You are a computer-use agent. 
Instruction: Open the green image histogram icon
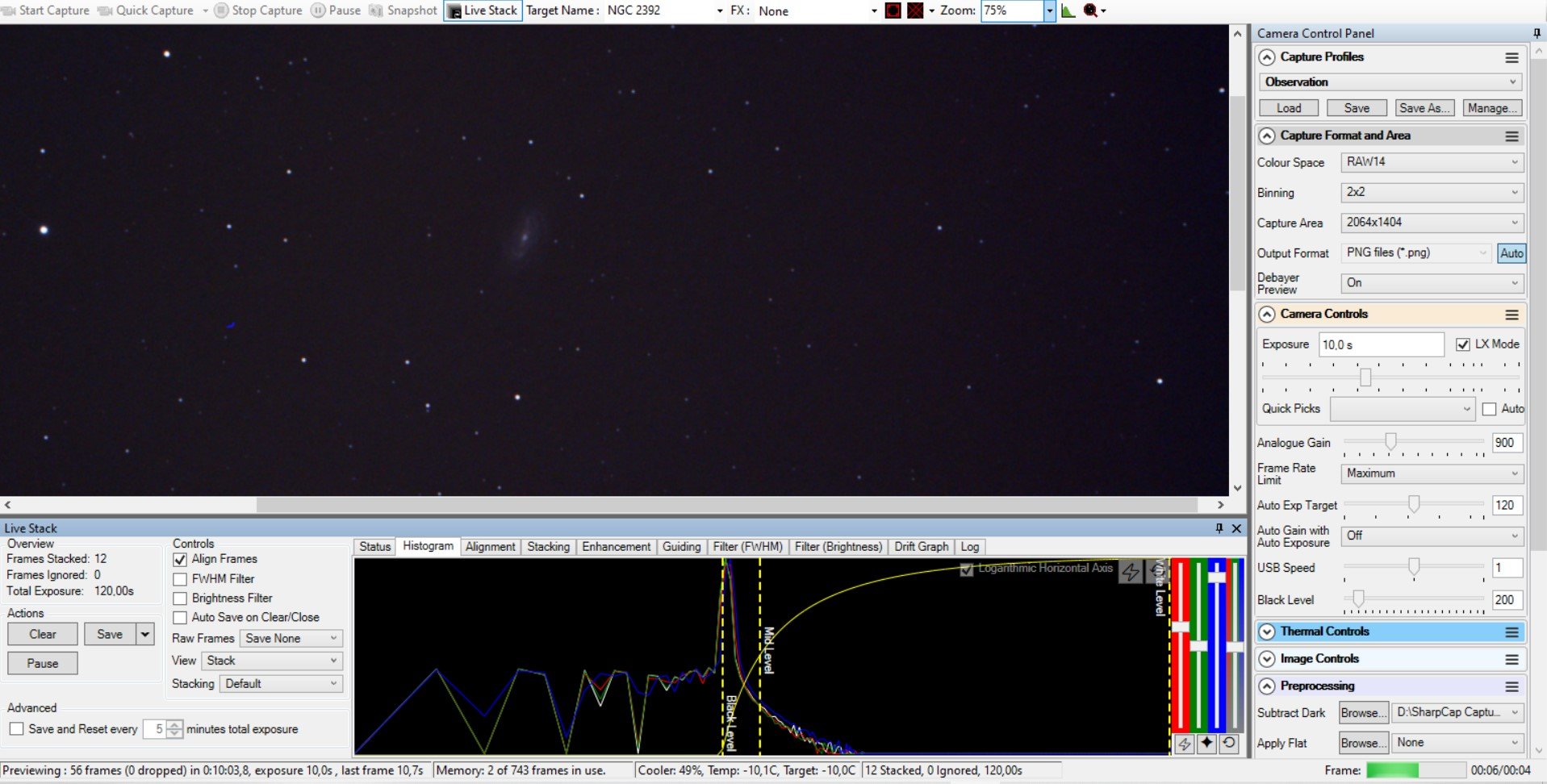[x=1068, y=10]
